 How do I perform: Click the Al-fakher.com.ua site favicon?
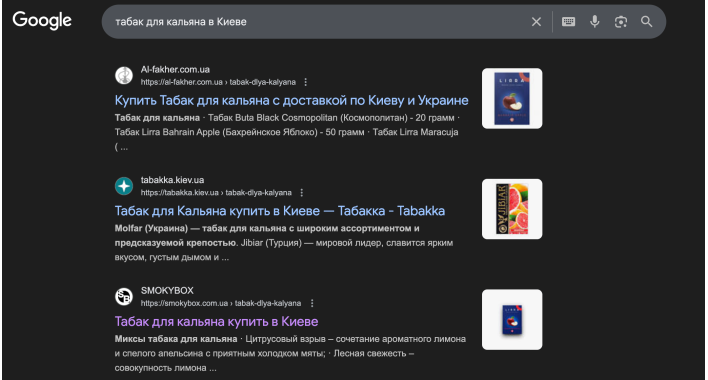click(x=124, y=75)
